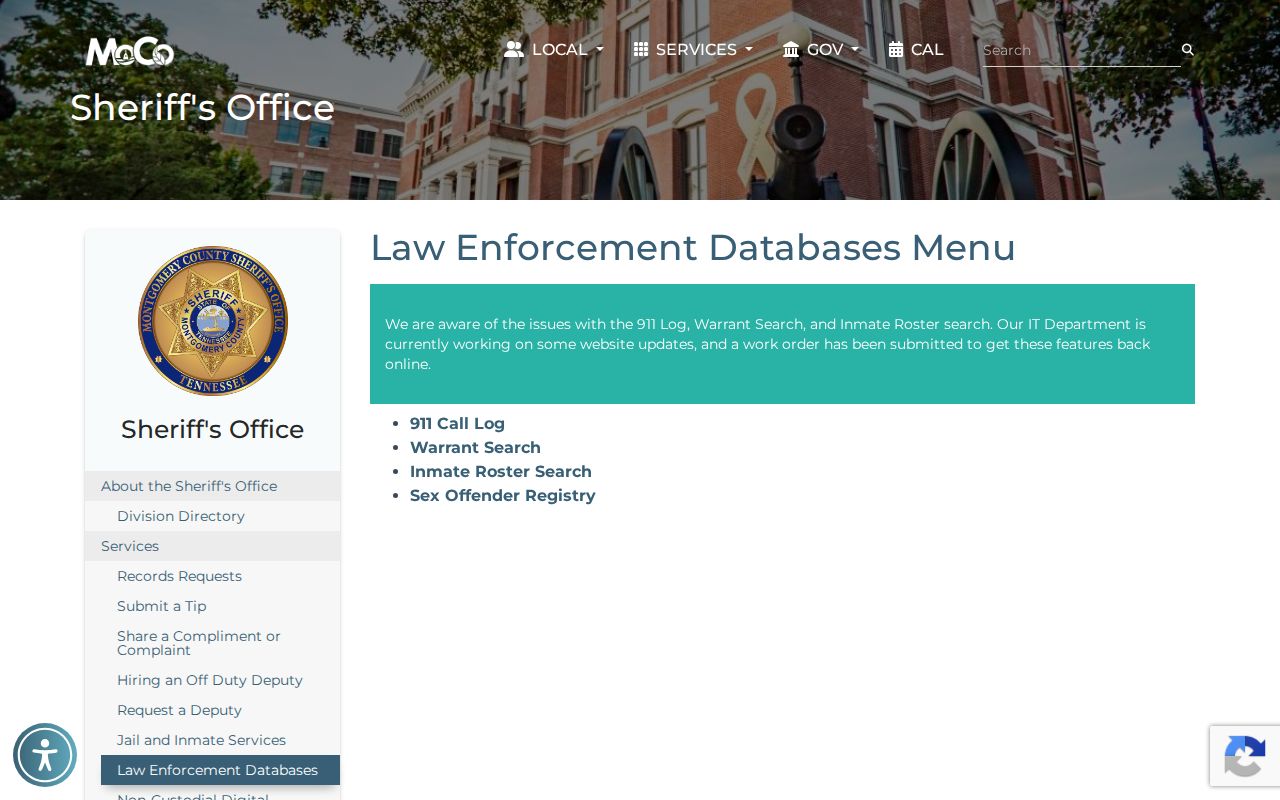Click the building icon beside GOV
The height and width of the screenshot is (800, 1280).
point(791,49)
